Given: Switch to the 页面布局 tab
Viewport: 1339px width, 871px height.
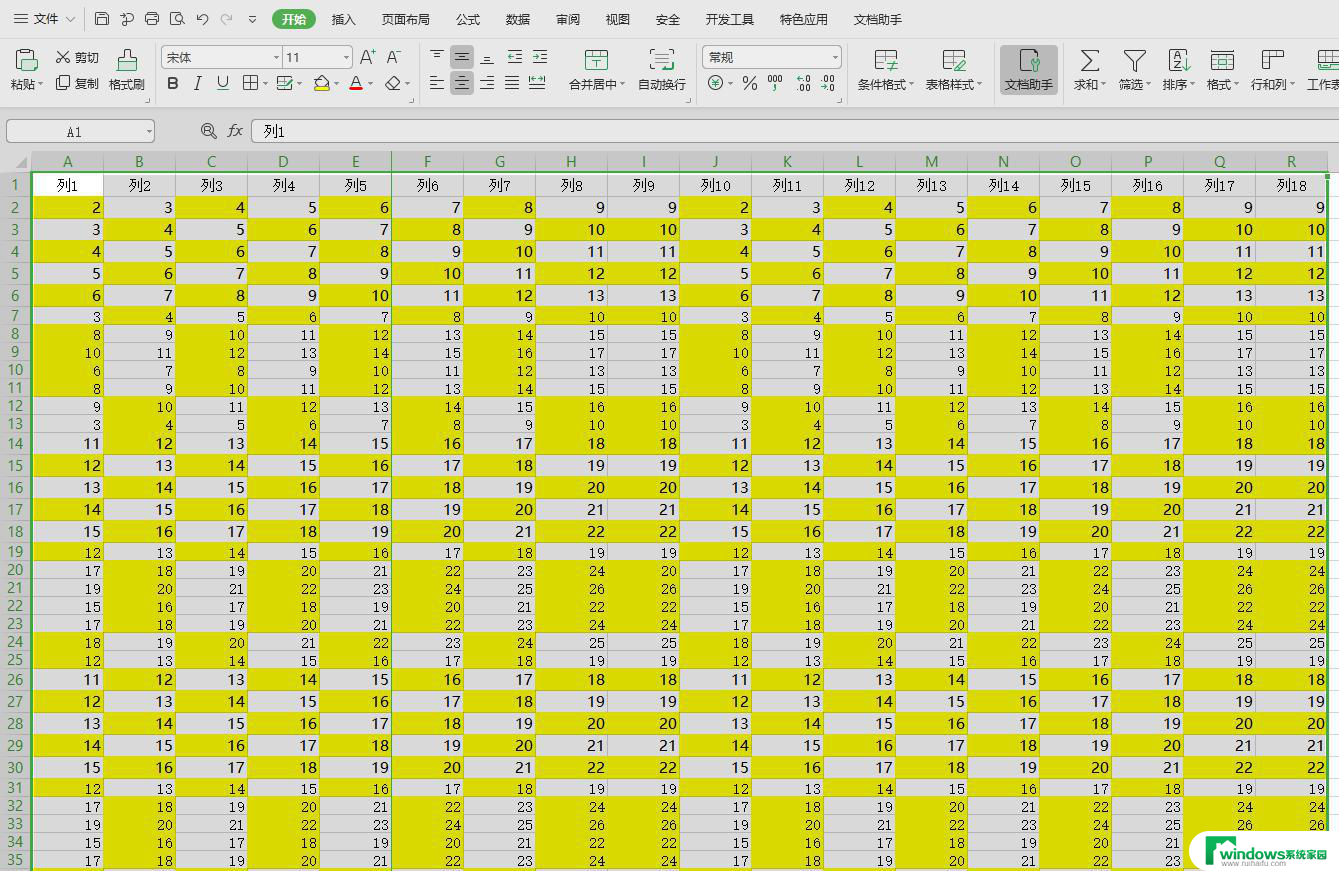Looking at the screenshot, I should coord(406,19).
